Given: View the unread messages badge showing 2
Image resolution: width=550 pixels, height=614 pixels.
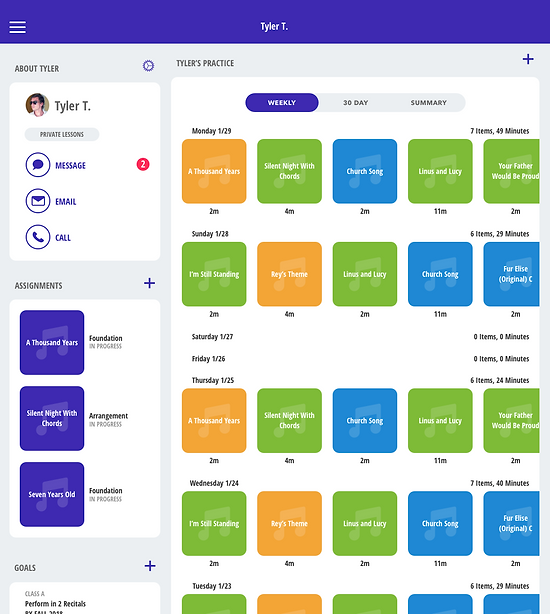Looking at the screenshot, I should (x=143, y=164).
